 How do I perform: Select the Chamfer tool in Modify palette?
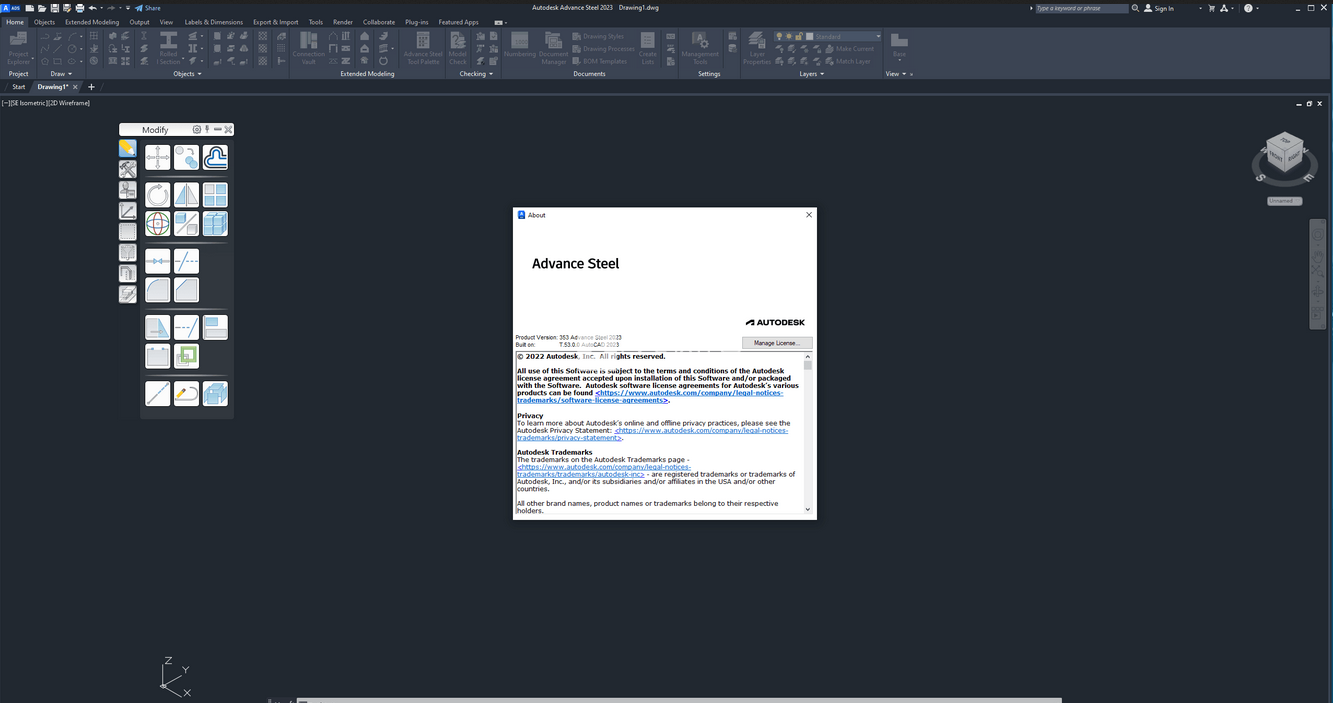pyautogui.click(x=186, y=290)
